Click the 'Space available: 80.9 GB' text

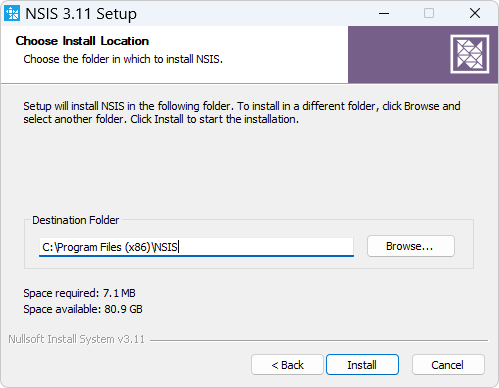point(83,309)
